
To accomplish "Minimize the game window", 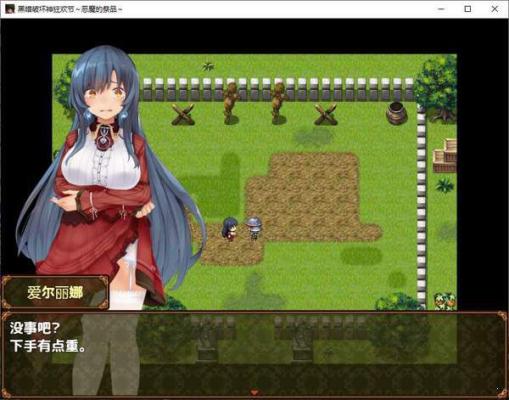I will point(441,9).
